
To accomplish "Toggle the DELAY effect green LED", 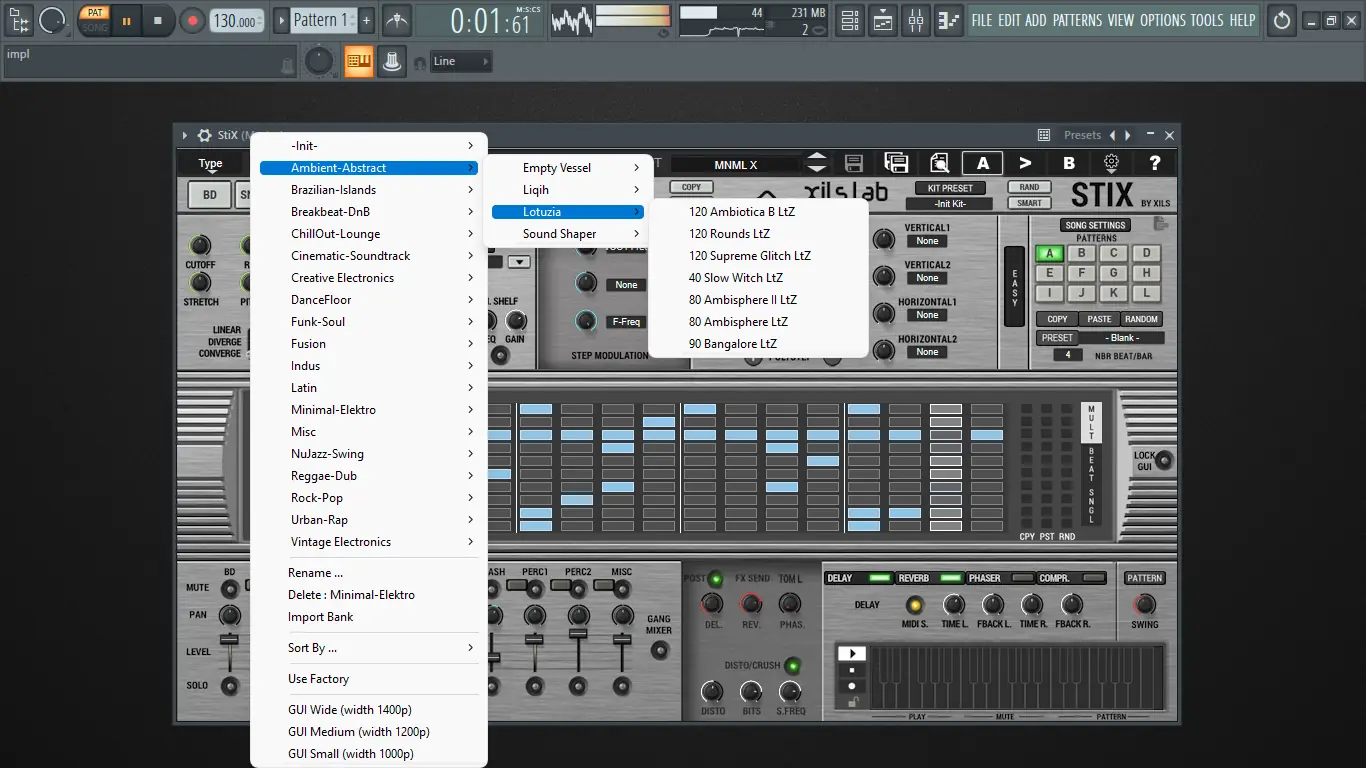I will coord(879,578).
